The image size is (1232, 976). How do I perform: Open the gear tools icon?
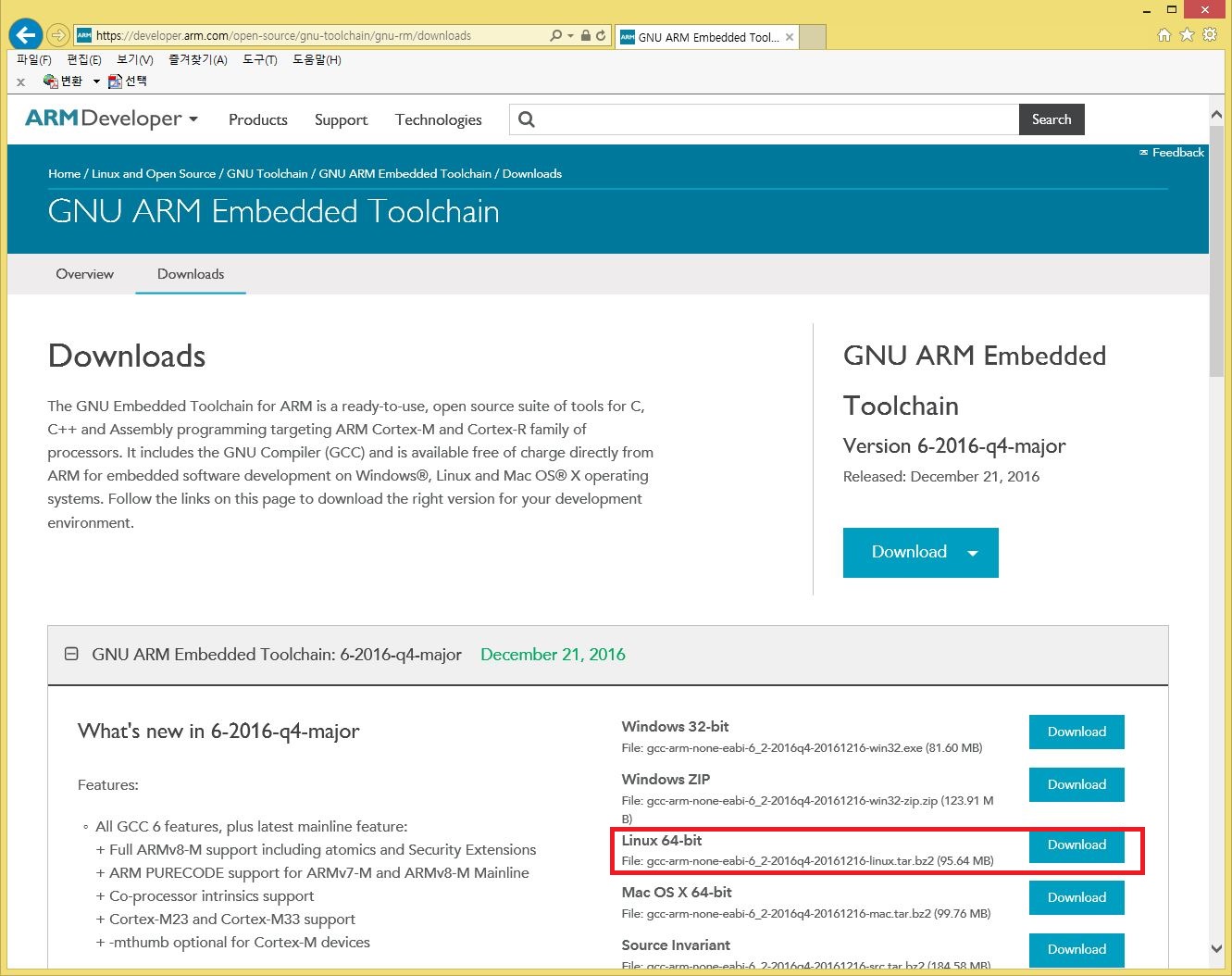coord(1210,35)
